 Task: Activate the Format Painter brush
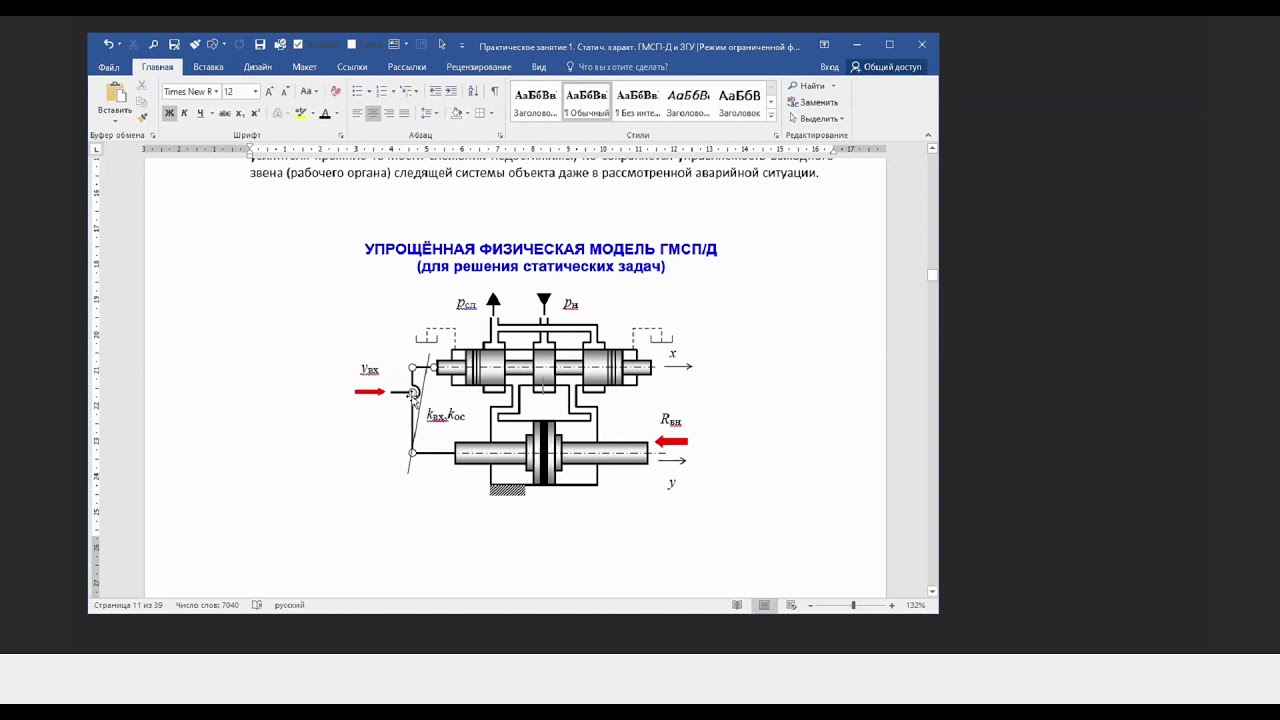142,118
